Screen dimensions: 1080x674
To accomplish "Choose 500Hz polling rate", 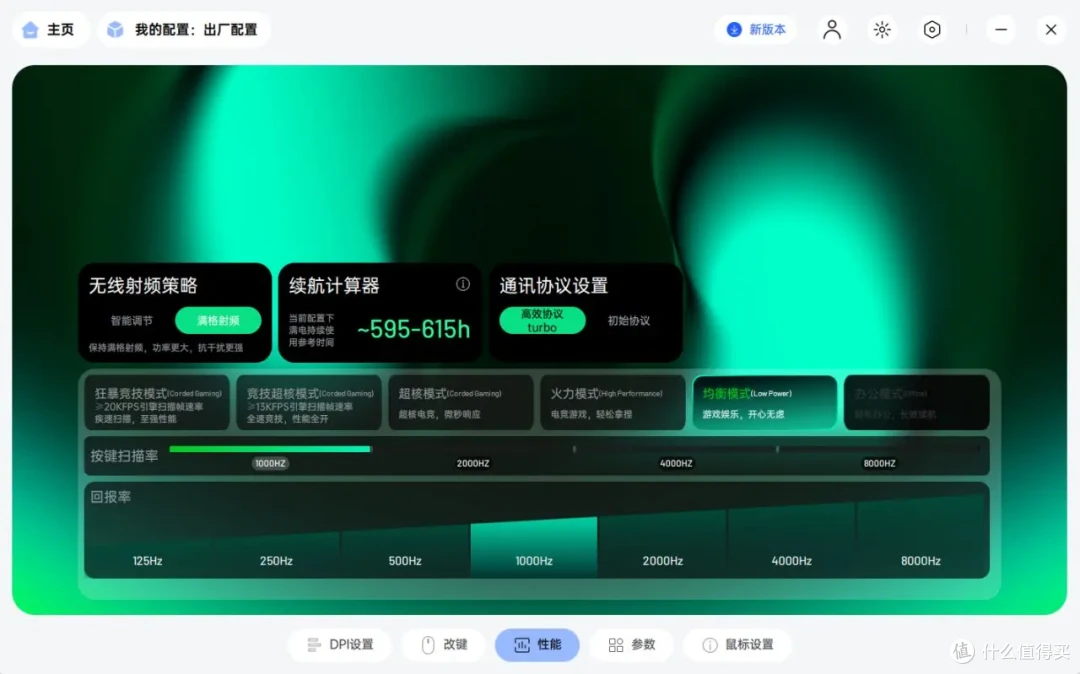I will pyautogui.click(x=405, y=560).
